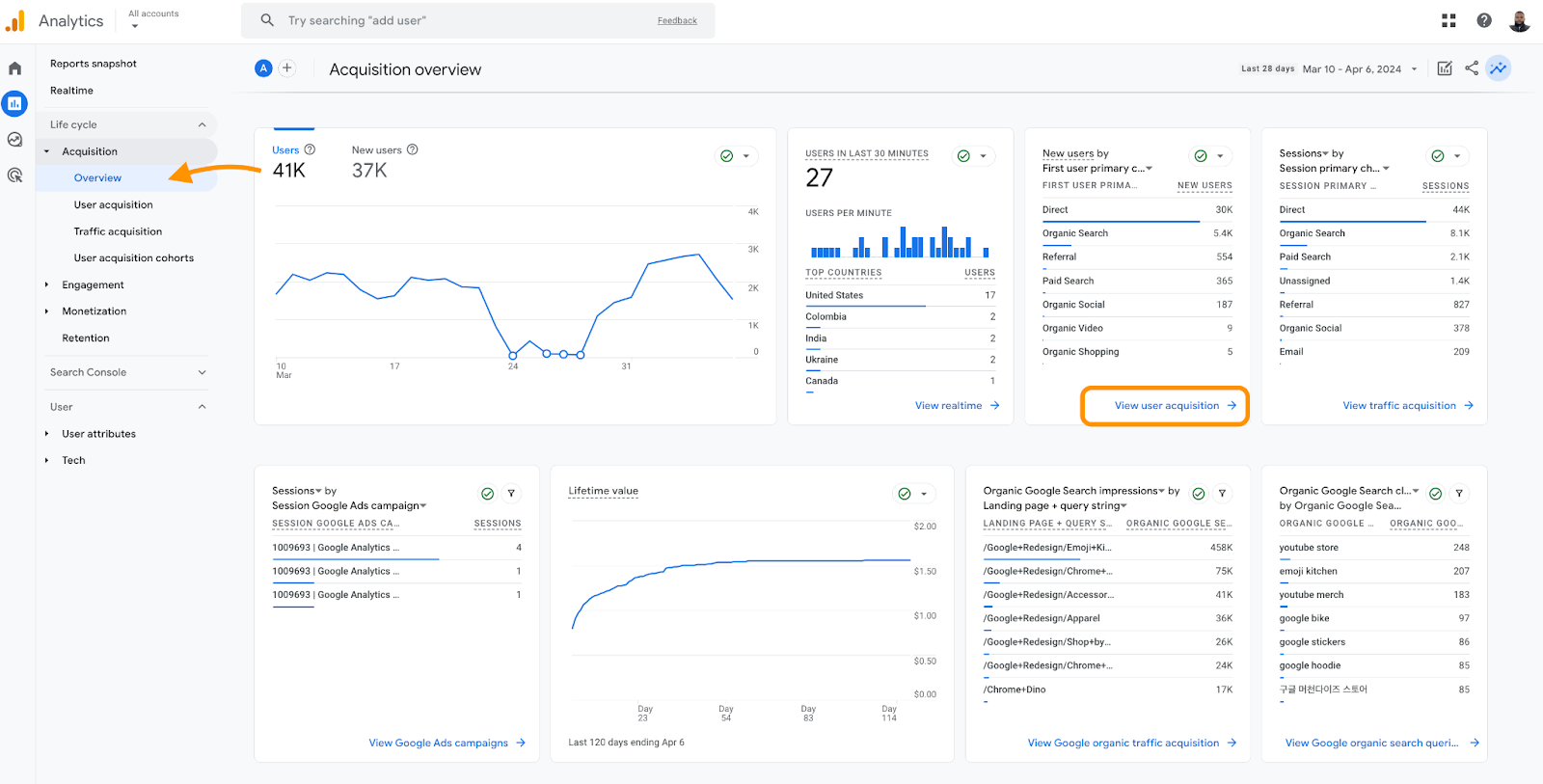
Task: Open the Explore icon in left rail
Action: point(14,140)
